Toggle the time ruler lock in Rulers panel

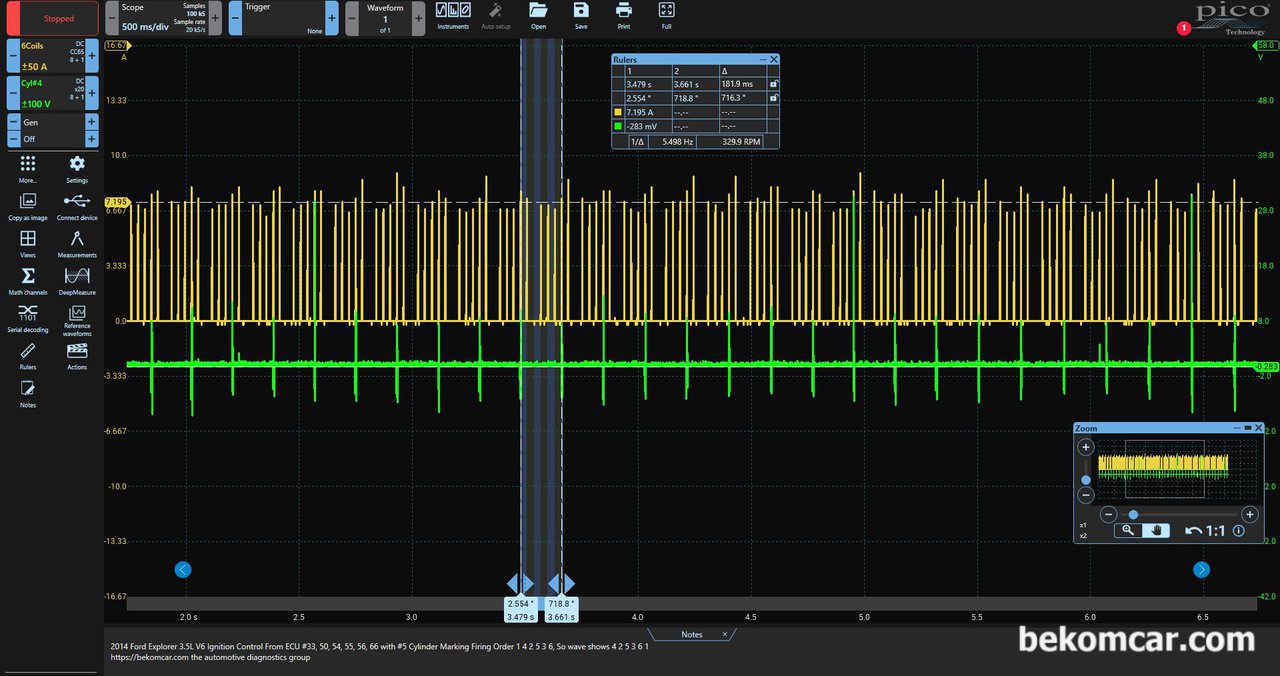pyautogui.click(x=773, y=84)
